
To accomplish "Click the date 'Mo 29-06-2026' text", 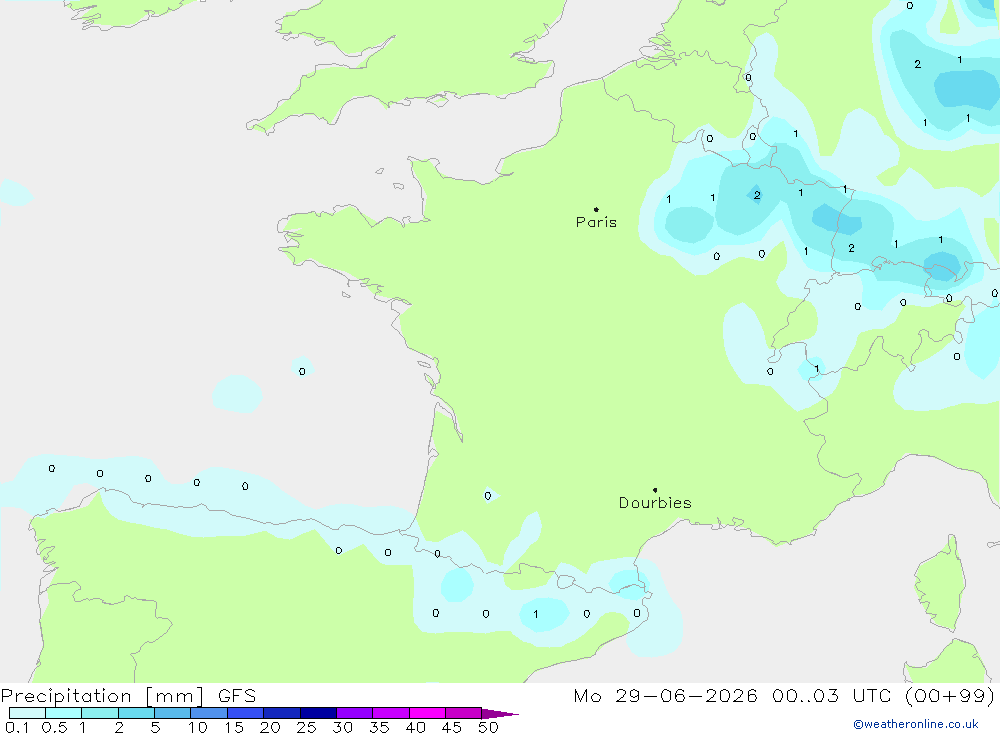I will (x=665, y=695).
